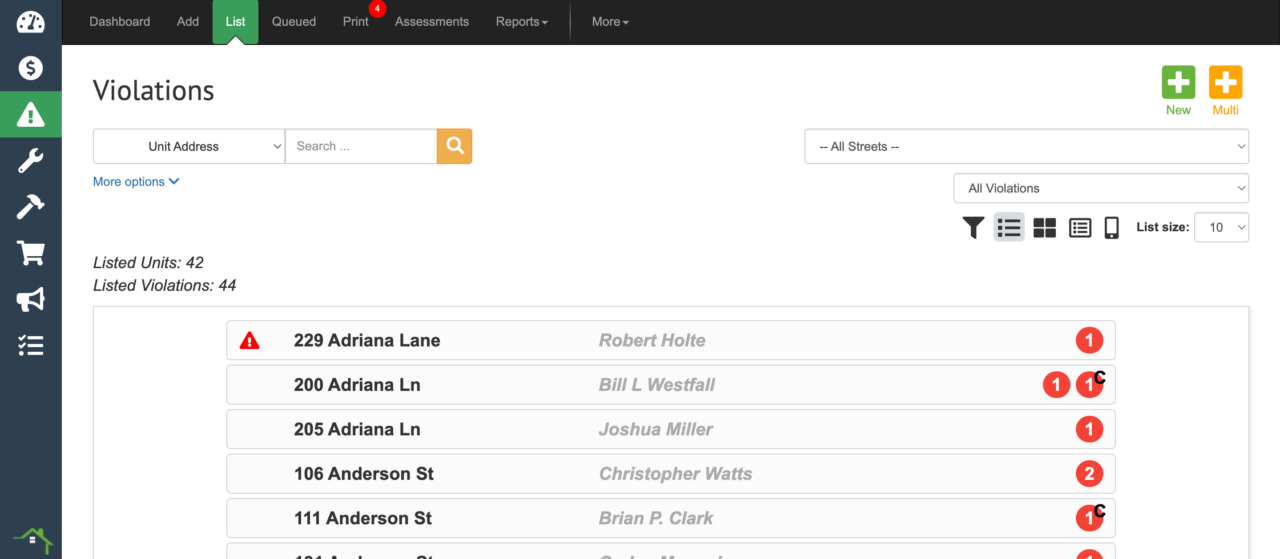
Task: Open the Queued tab
Action: tap(294, 22)
